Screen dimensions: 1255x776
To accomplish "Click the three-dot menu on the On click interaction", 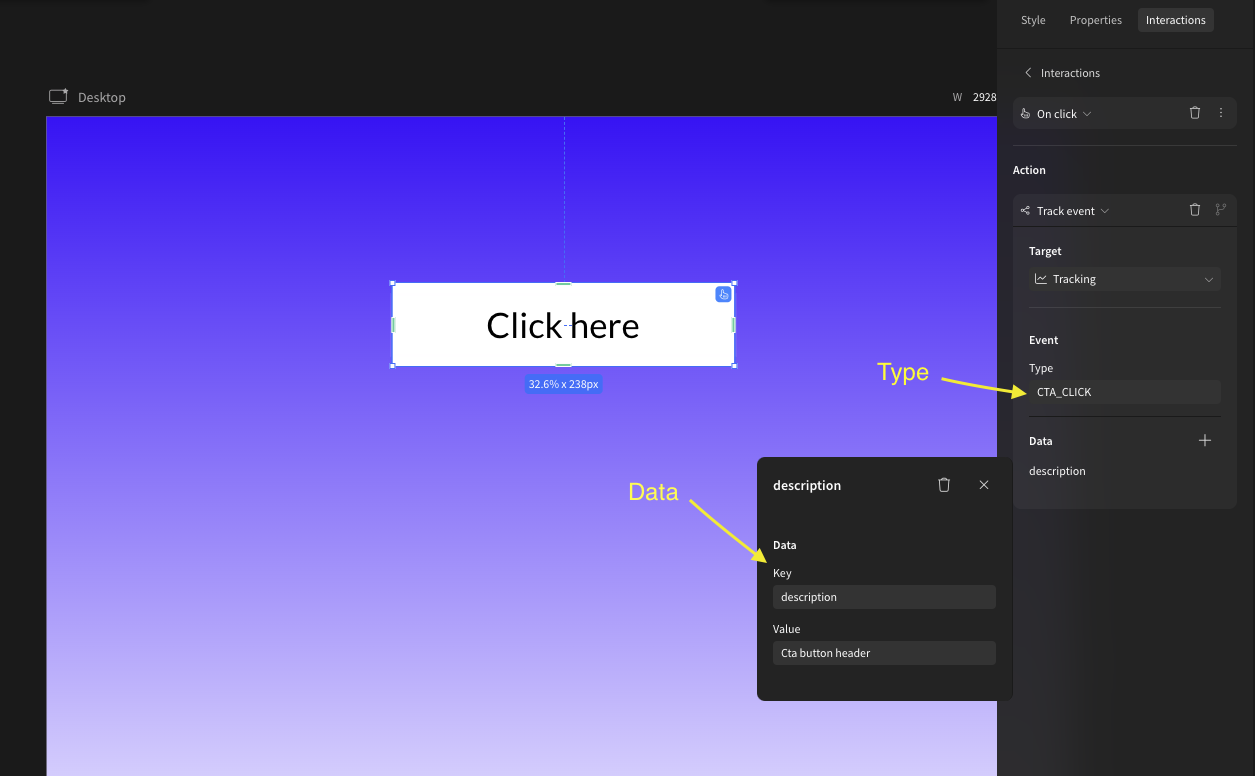I will [1220, 113].
